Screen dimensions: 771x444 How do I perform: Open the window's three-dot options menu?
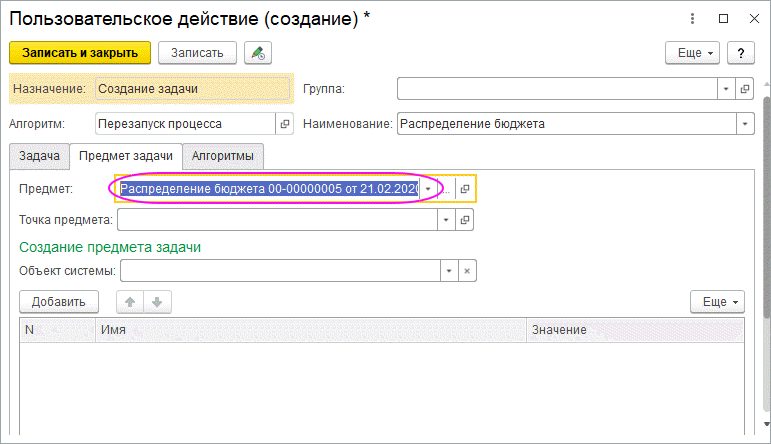(693, 18)
